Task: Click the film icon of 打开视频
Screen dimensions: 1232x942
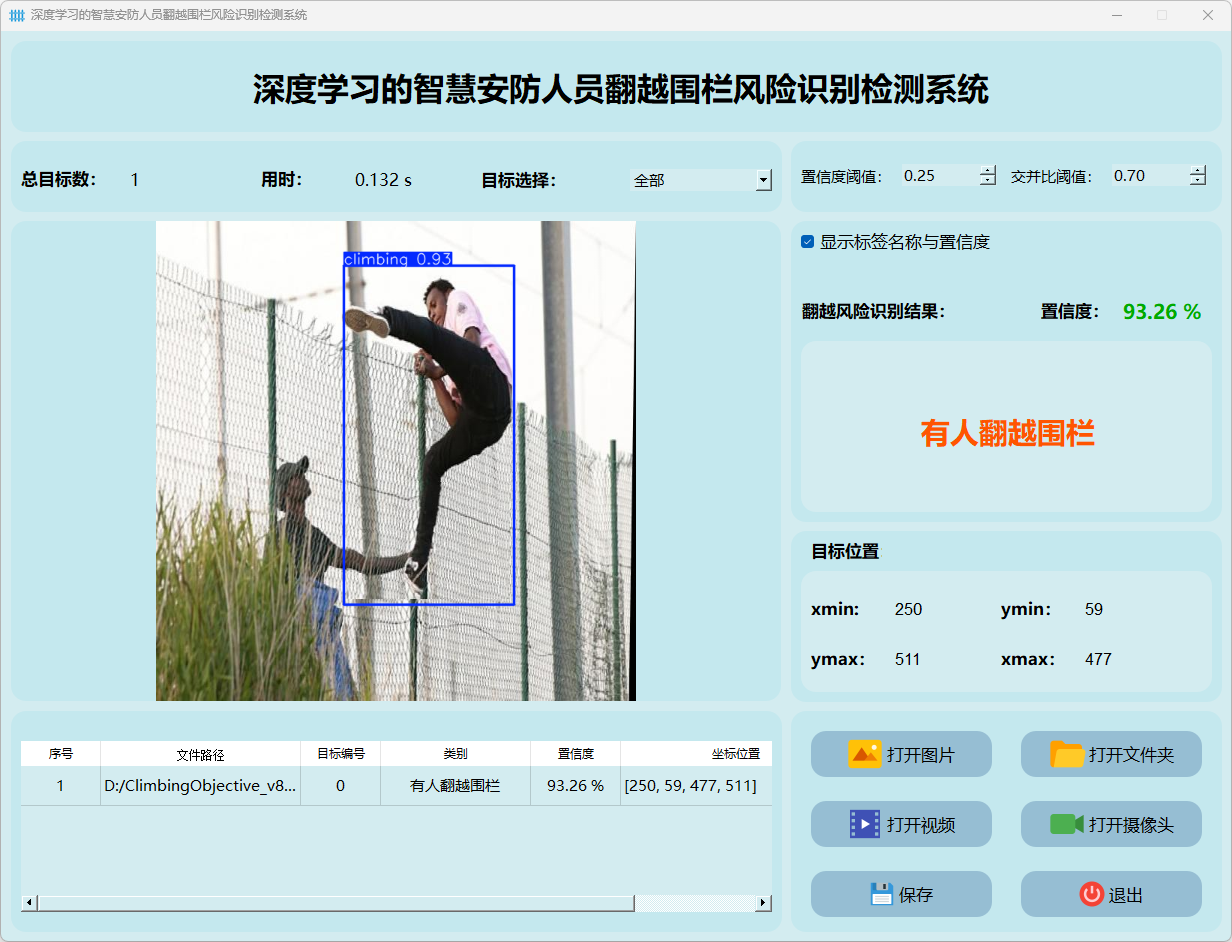Action: 864,824
